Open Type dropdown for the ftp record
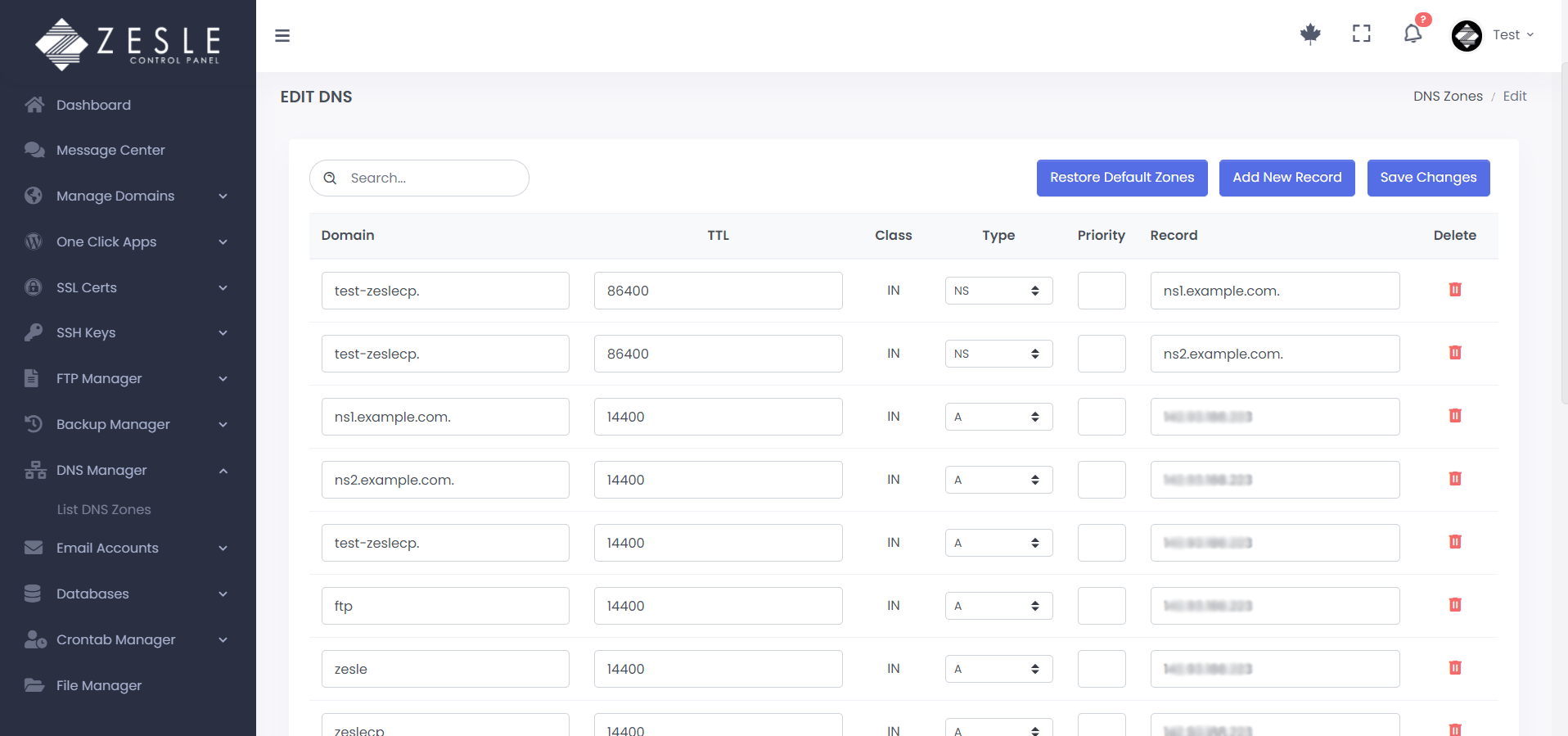 998,606
